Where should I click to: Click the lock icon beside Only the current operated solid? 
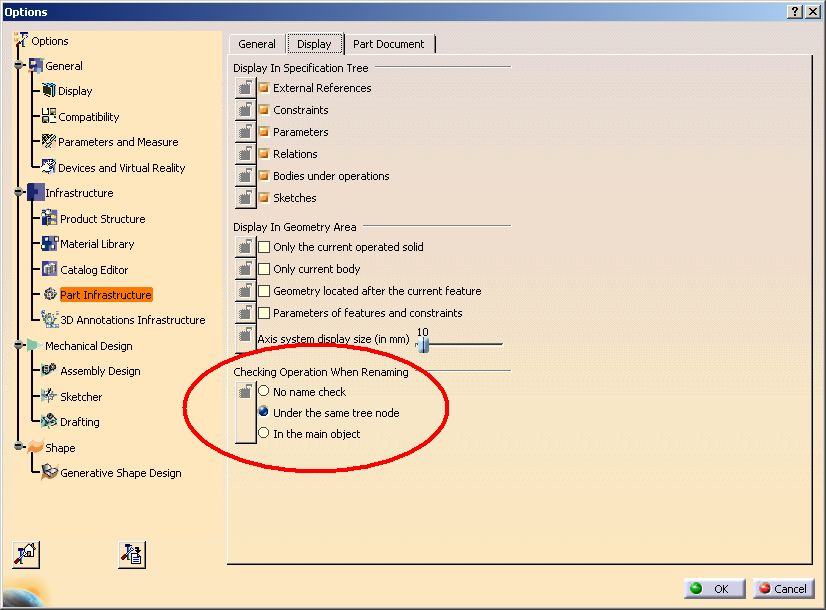click(245, 247)
